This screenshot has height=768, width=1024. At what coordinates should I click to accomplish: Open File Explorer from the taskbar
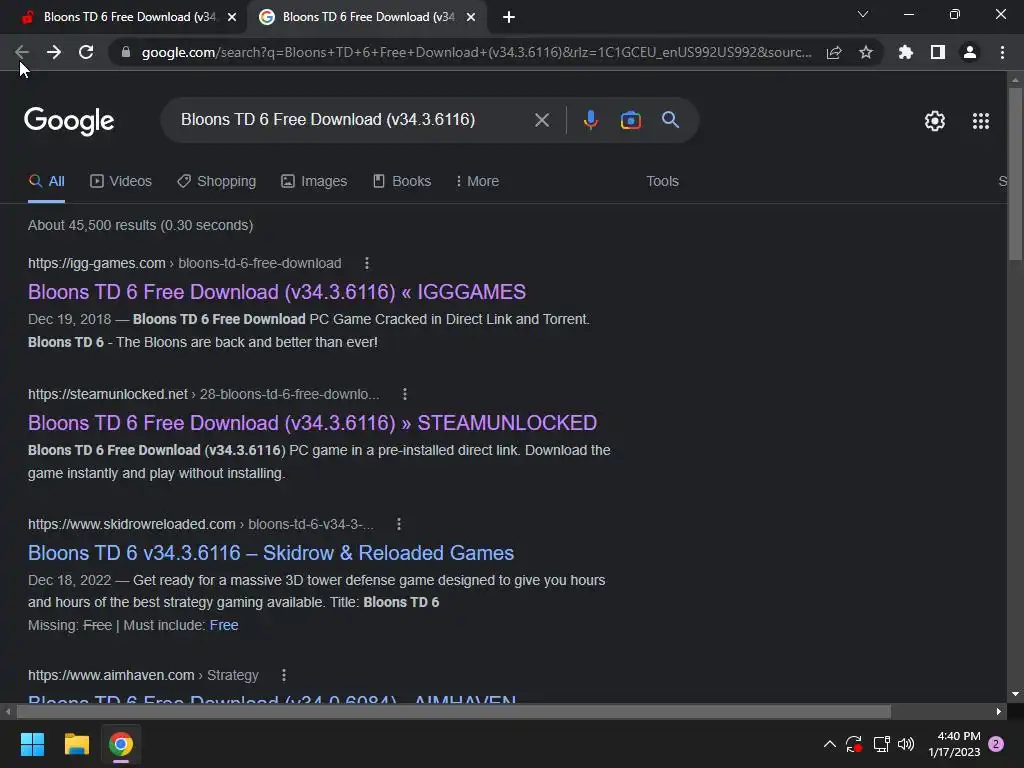tap(76, 744)
